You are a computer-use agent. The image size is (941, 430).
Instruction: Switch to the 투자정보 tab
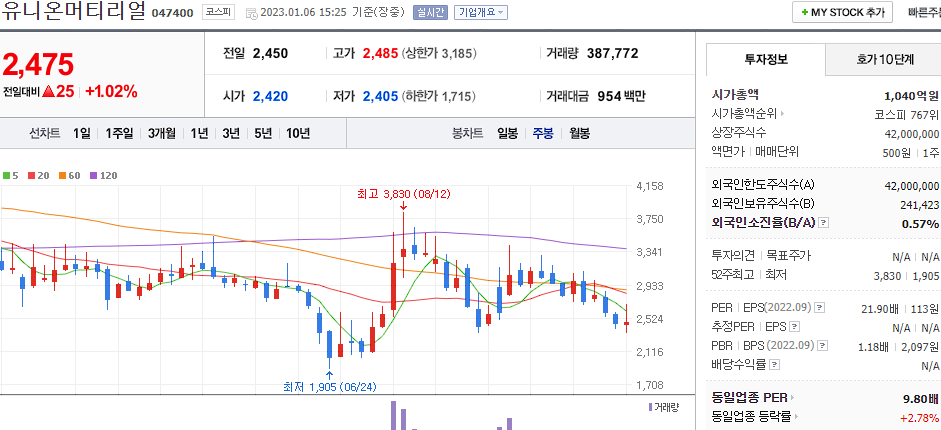click(765, 59)
